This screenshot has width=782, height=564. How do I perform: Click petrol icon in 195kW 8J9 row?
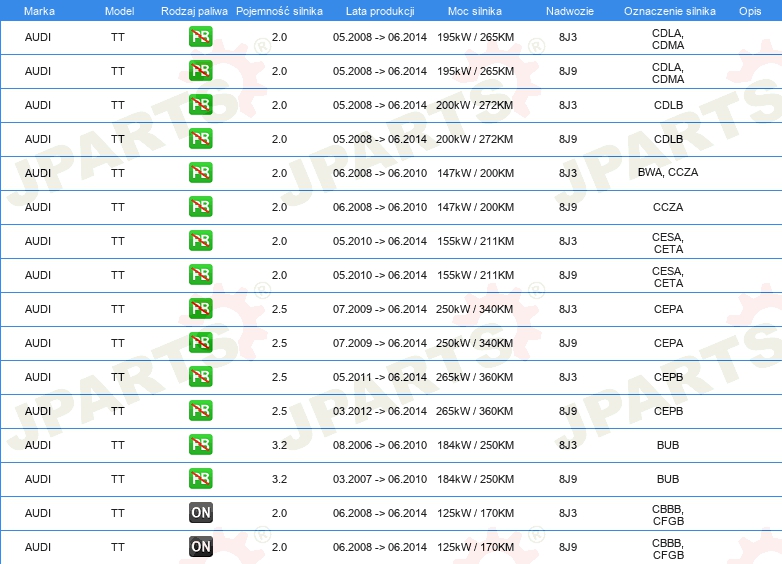200,71
